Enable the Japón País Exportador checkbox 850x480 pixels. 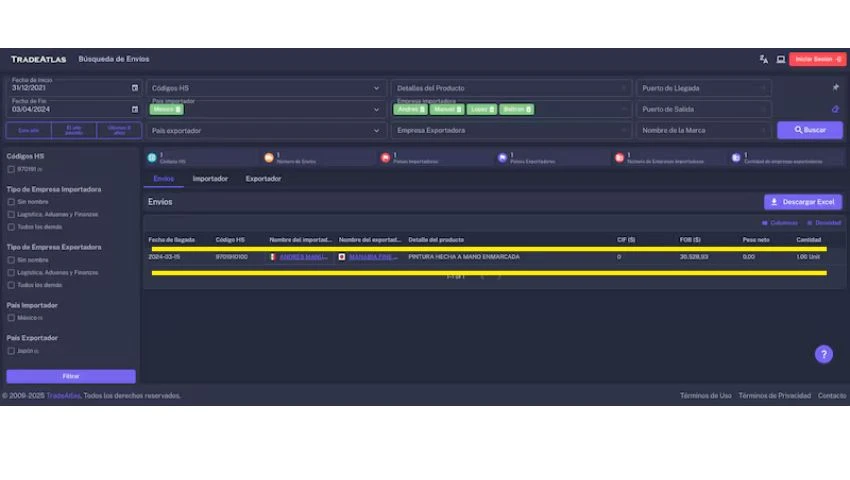point(11,351)
